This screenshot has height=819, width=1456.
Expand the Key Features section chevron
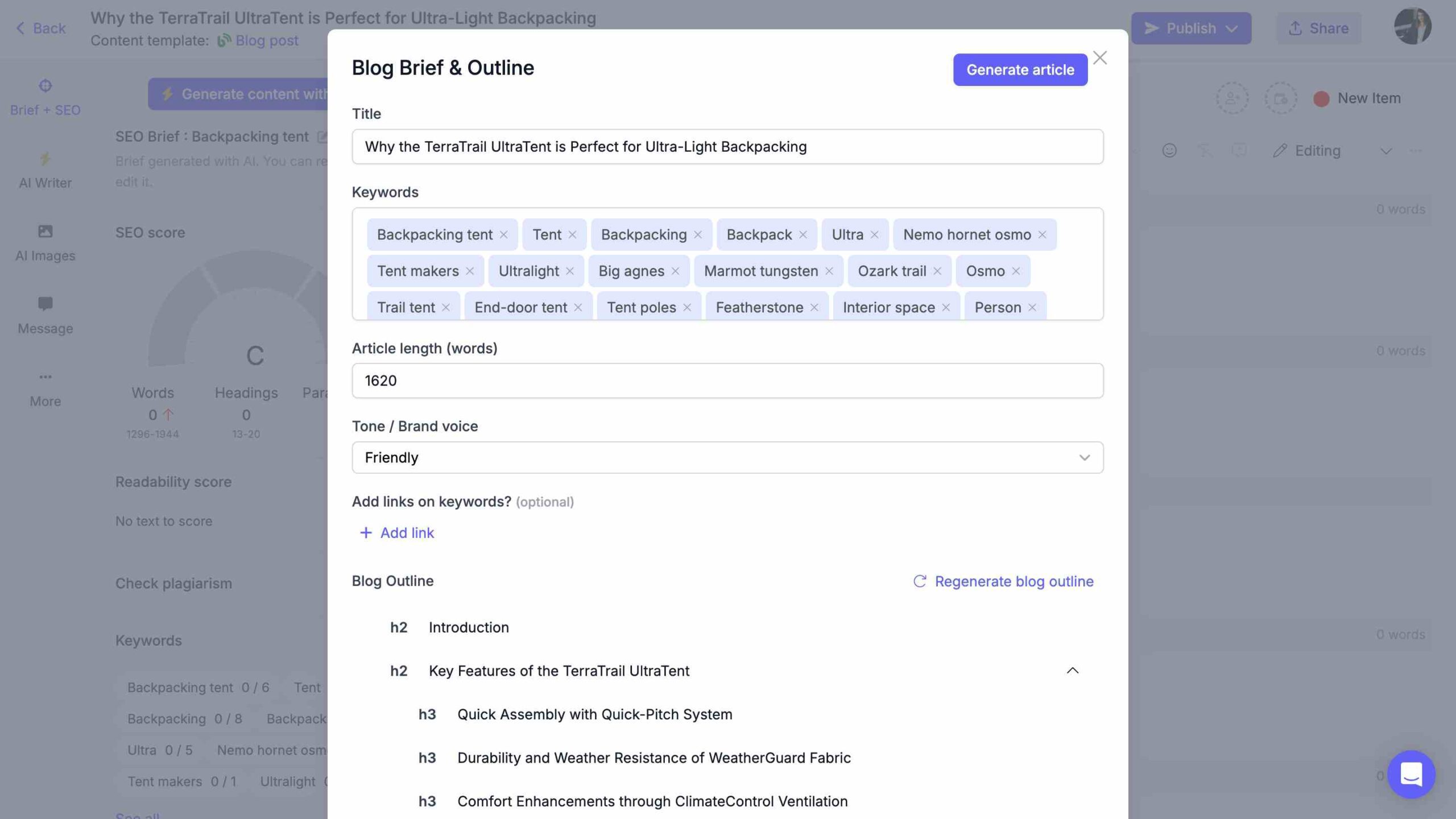1072,670
